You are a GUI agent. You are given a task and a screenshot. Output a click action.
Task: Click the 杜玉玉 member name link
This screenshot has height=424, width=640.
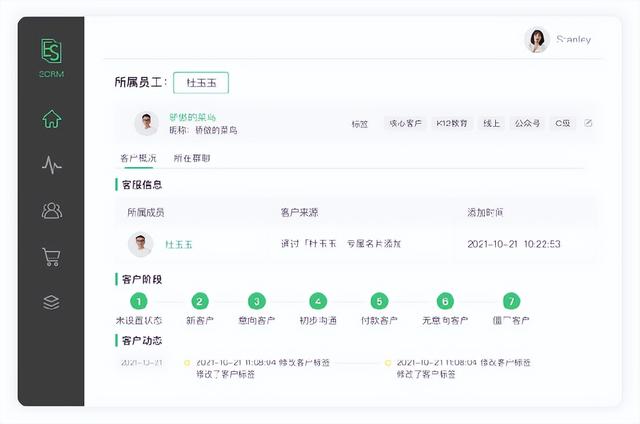(x=179, y=244)
